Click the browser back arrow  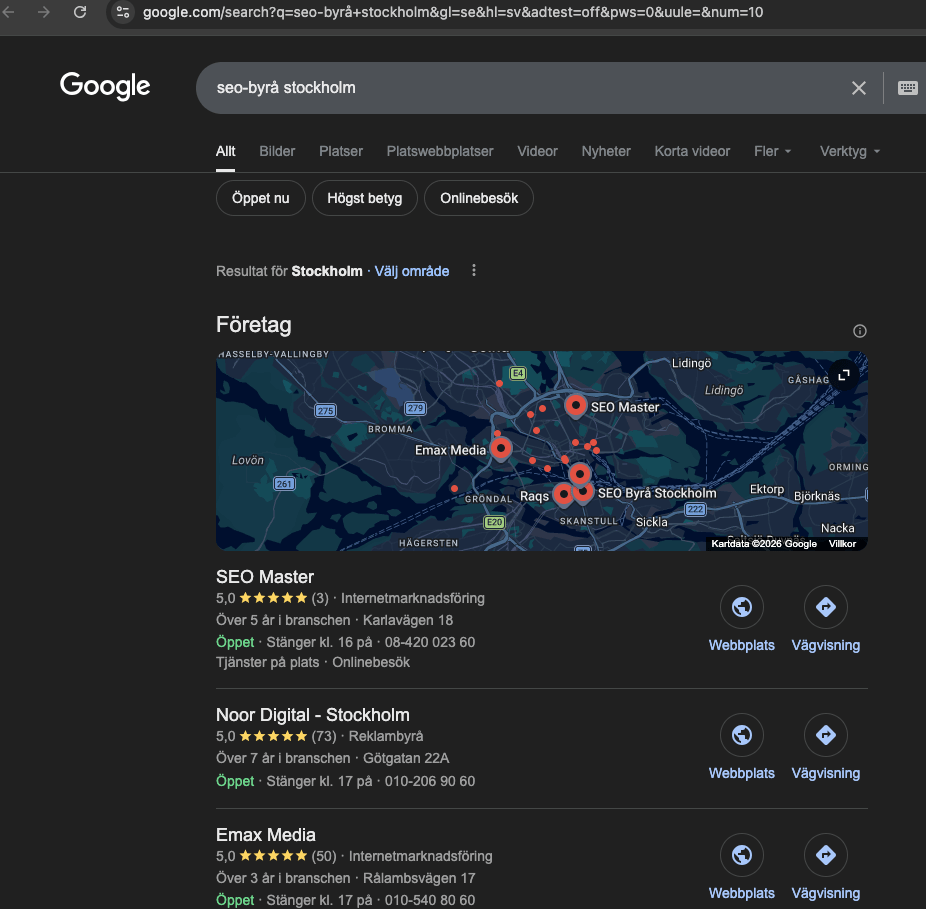tap(8, 12)
